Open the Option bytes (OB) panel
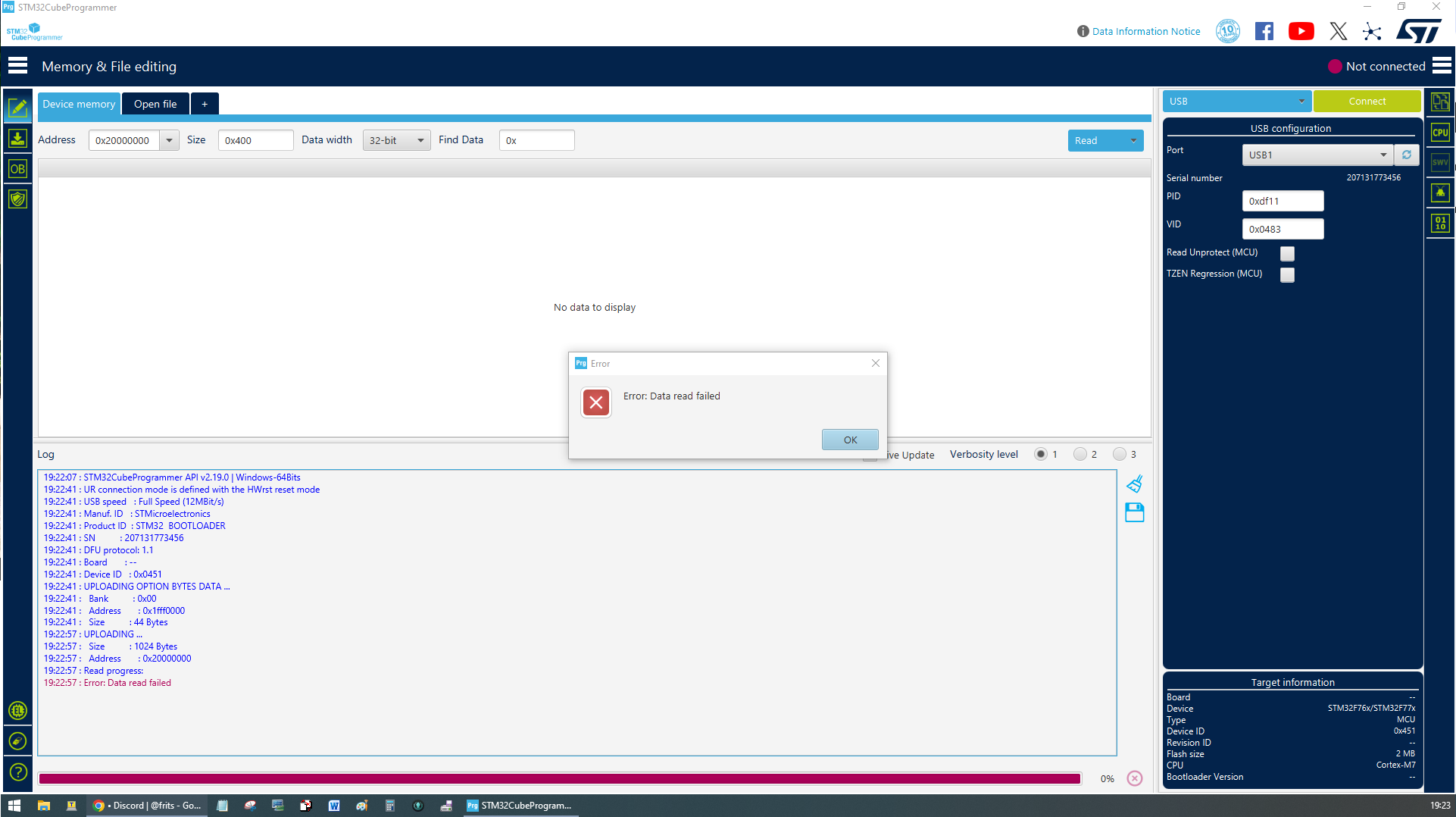 tap(17, 168)
